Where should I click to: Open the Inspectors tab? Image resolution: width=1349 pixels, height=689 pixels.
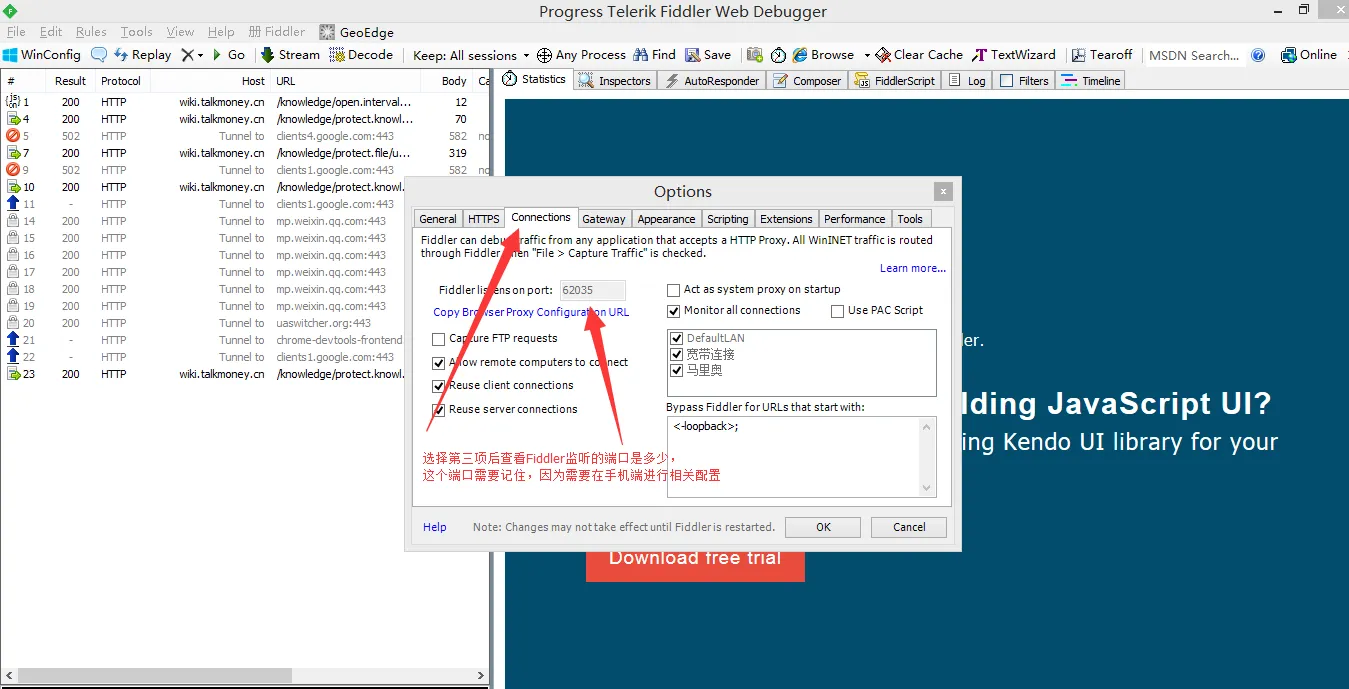tap(622, 80)
